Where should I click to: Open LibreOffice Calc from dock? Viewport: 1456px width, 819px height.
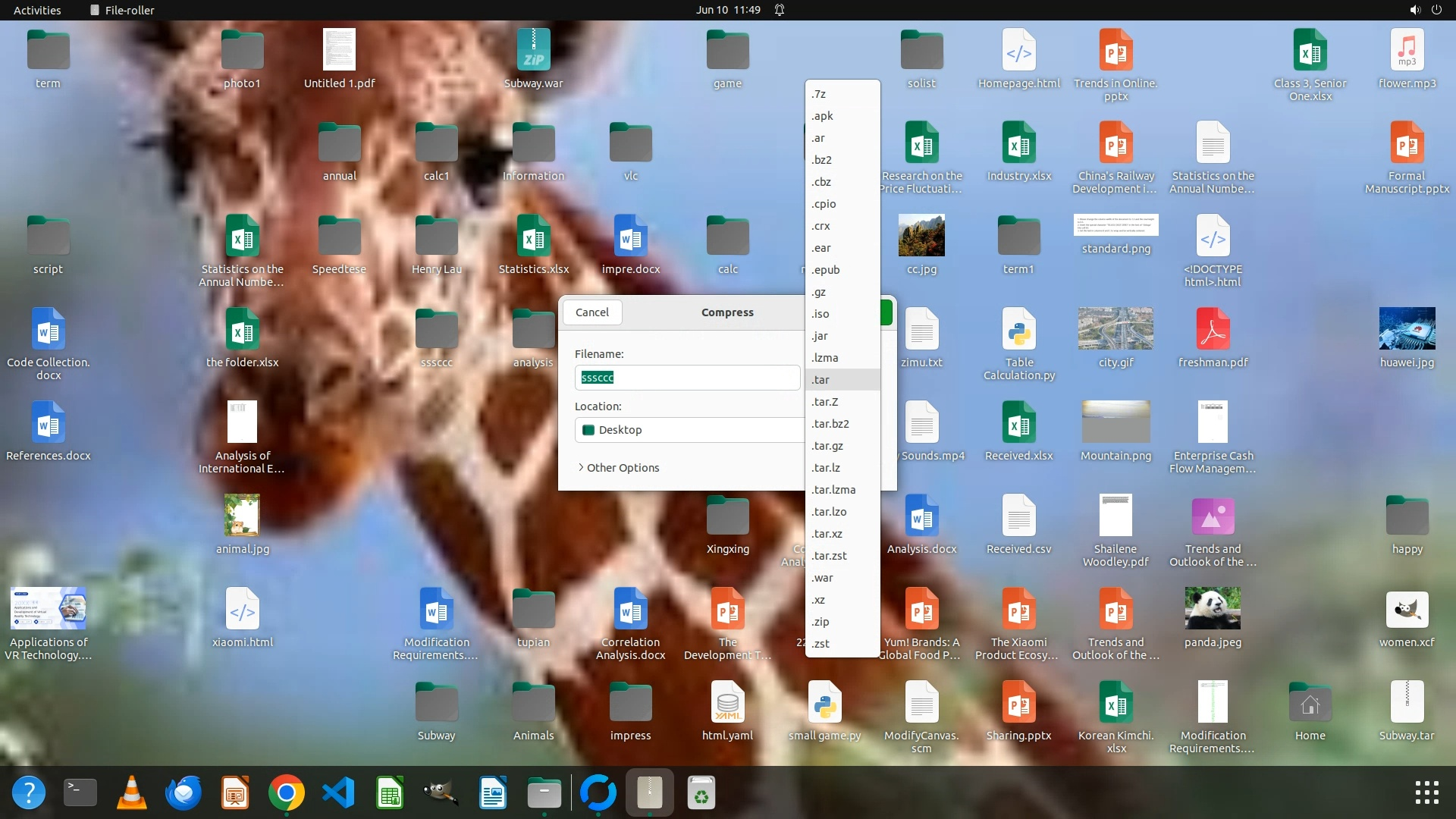pos(390,793)
